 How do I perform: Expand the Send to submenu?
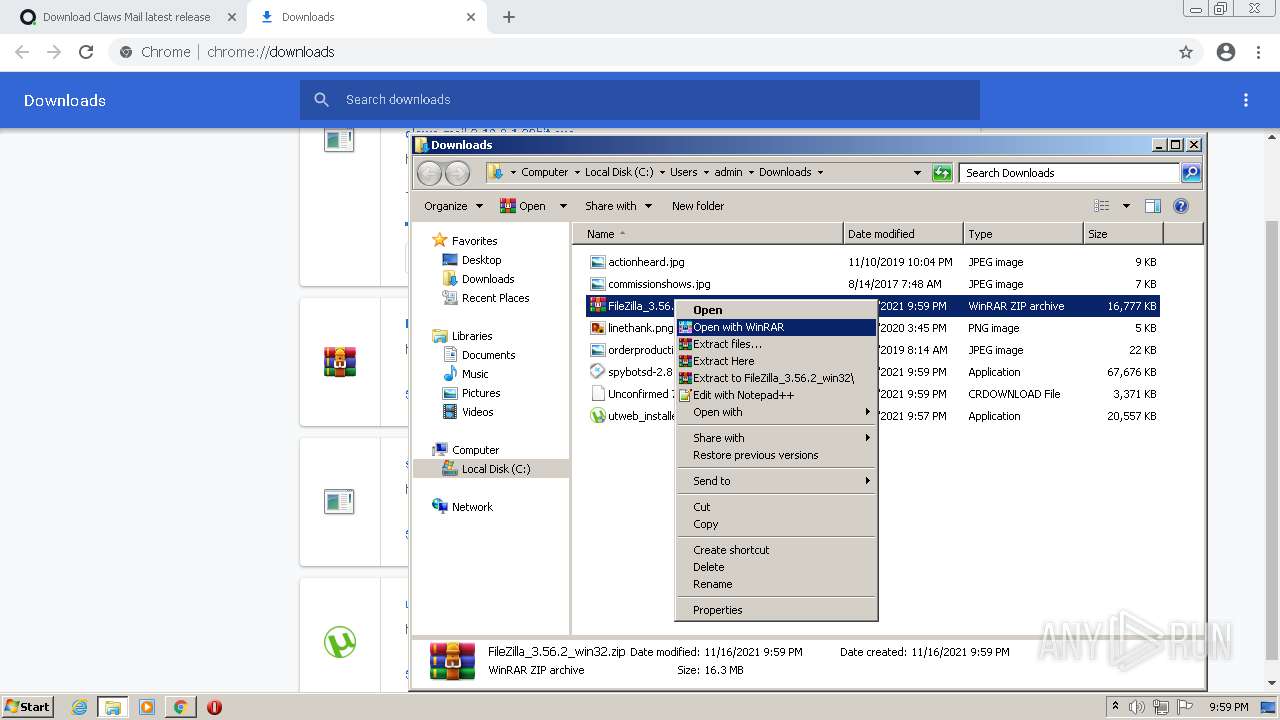pyautogui.click(x=776, y=481)
